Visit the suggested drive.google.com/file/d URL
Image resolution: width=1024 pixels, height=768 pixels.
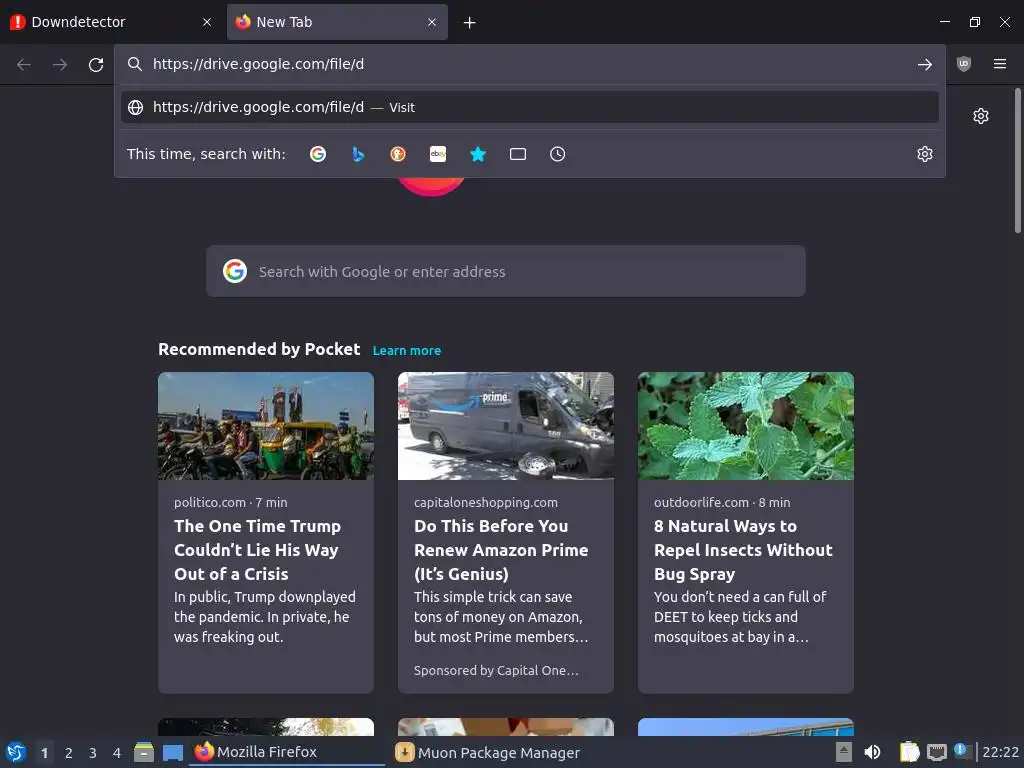(x=530, y=107)
